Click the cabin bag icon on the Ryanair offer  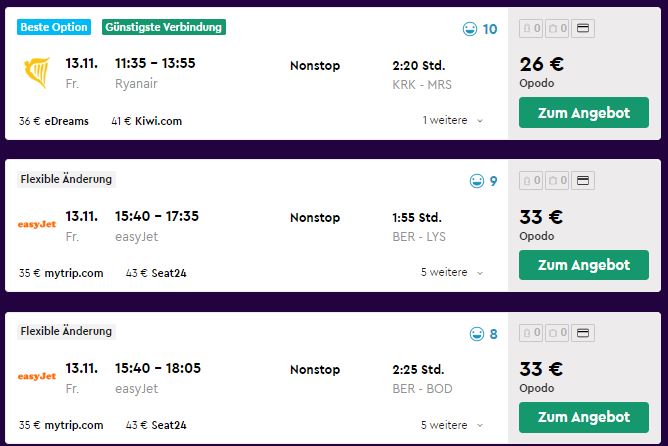coord(531,29)
